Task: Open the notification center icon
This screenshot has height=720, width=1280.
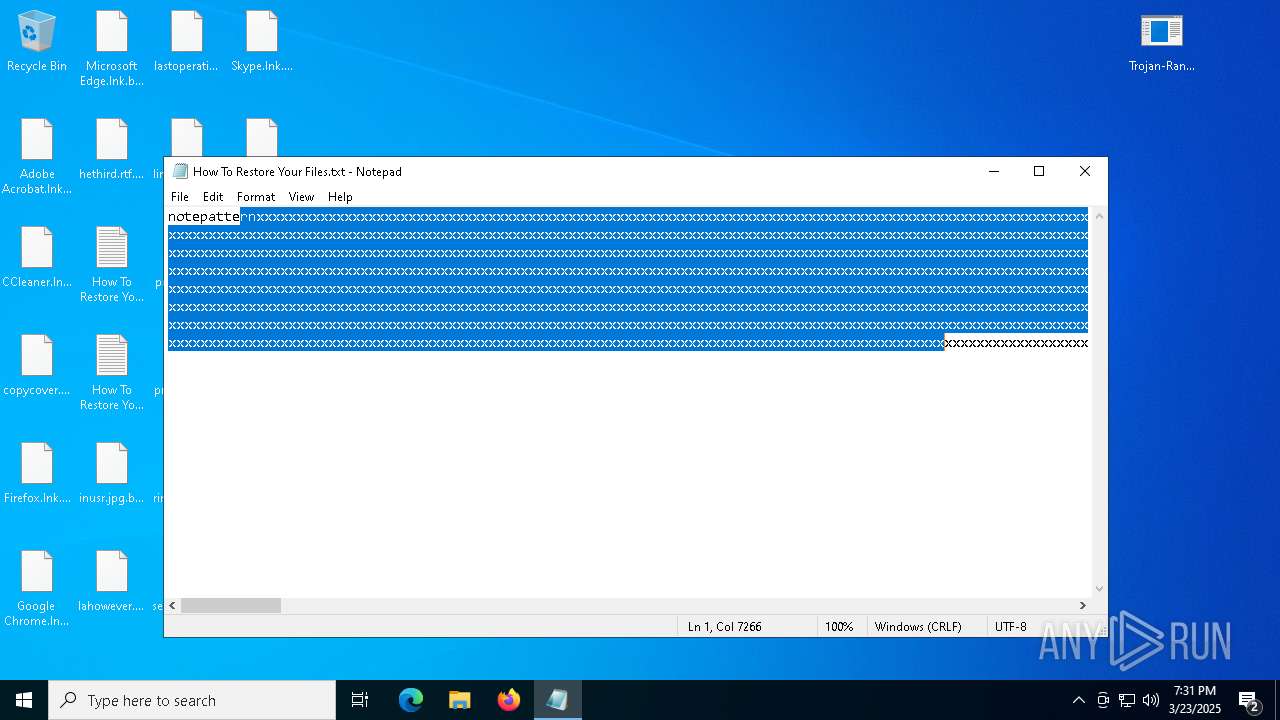Action: 1249,700
